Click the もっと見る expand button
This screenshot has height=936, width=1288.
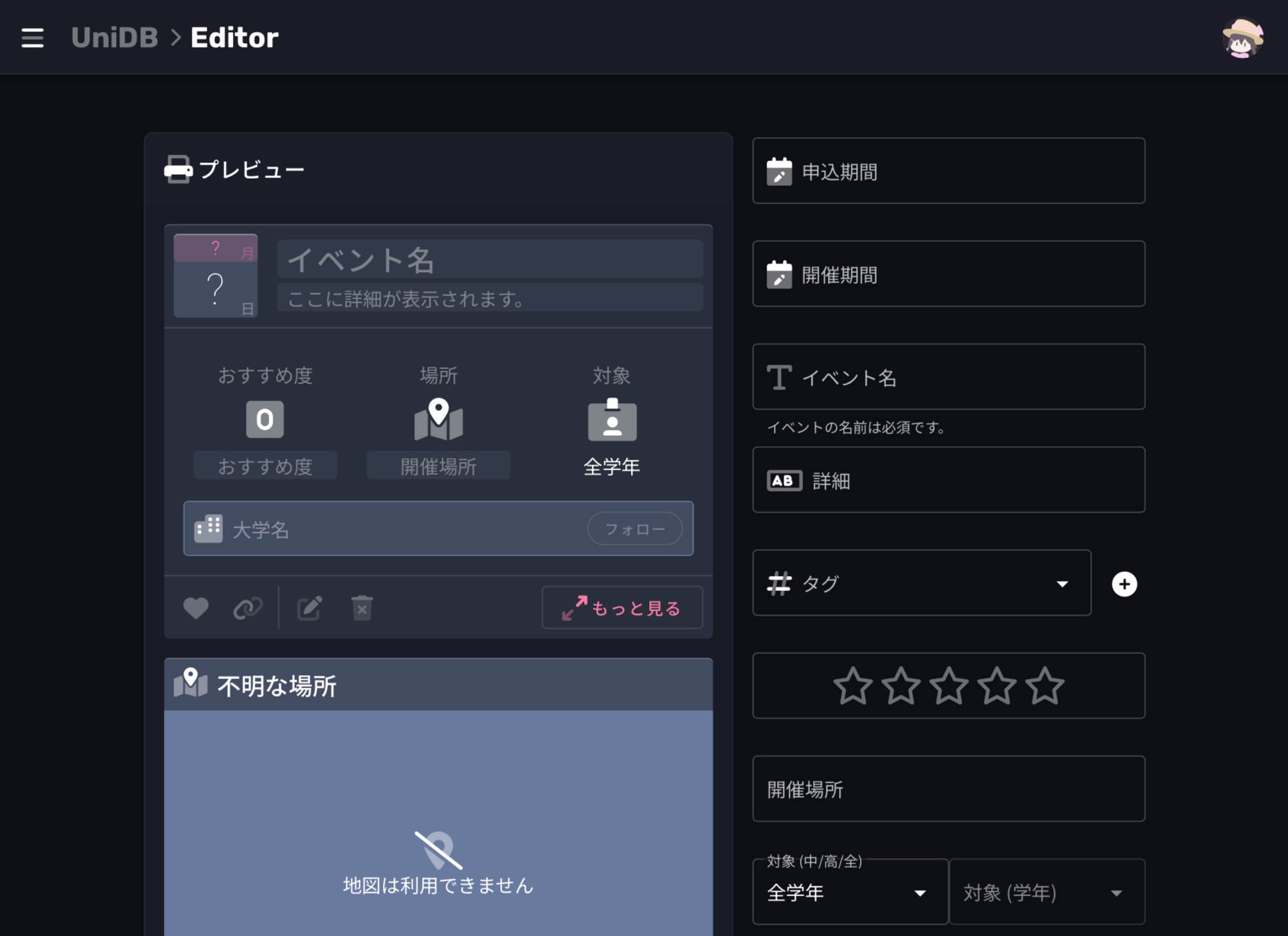(x=622, y=608)
